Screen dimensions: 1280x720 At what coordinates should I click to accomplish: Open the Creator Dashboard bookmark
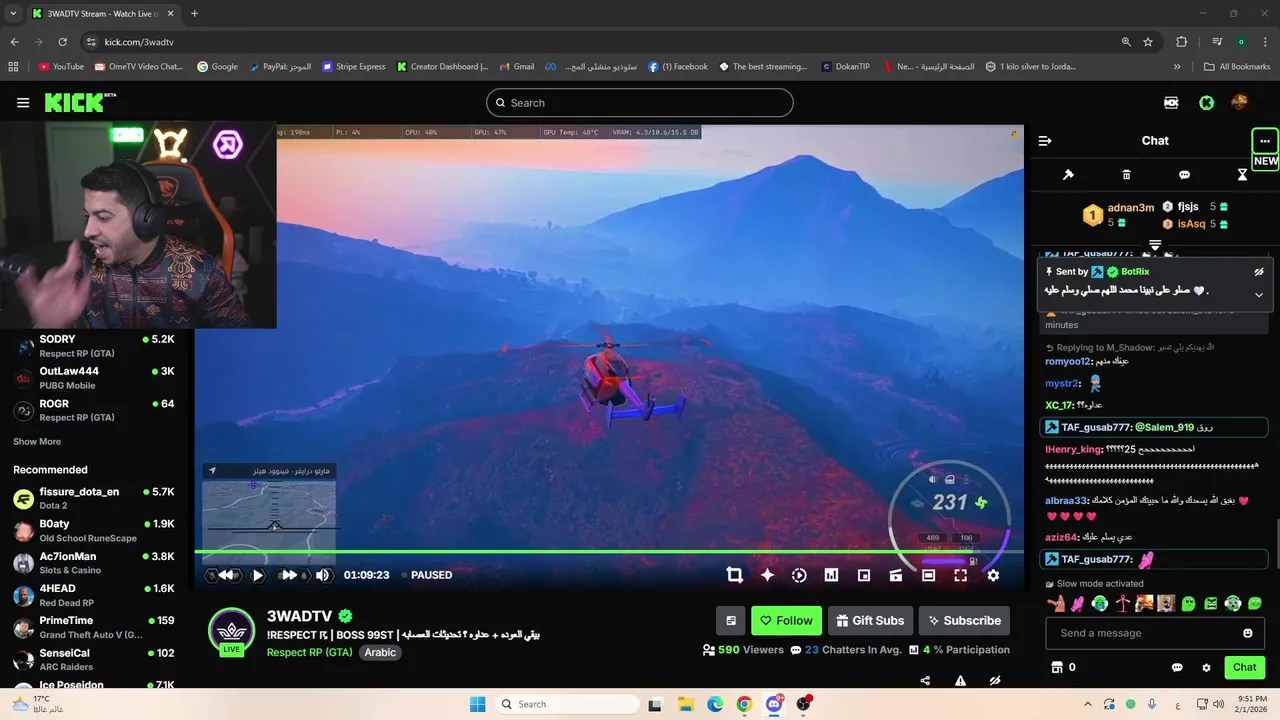click(x=443, y=67)
